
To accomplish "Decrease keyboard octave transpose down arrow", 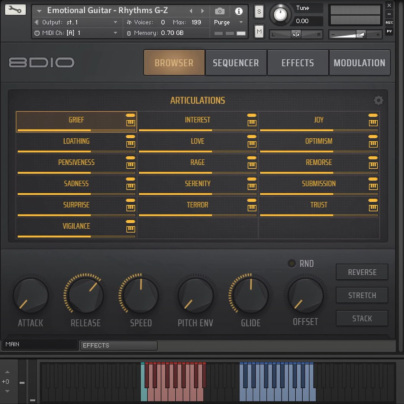I will (x=7, y=391).
